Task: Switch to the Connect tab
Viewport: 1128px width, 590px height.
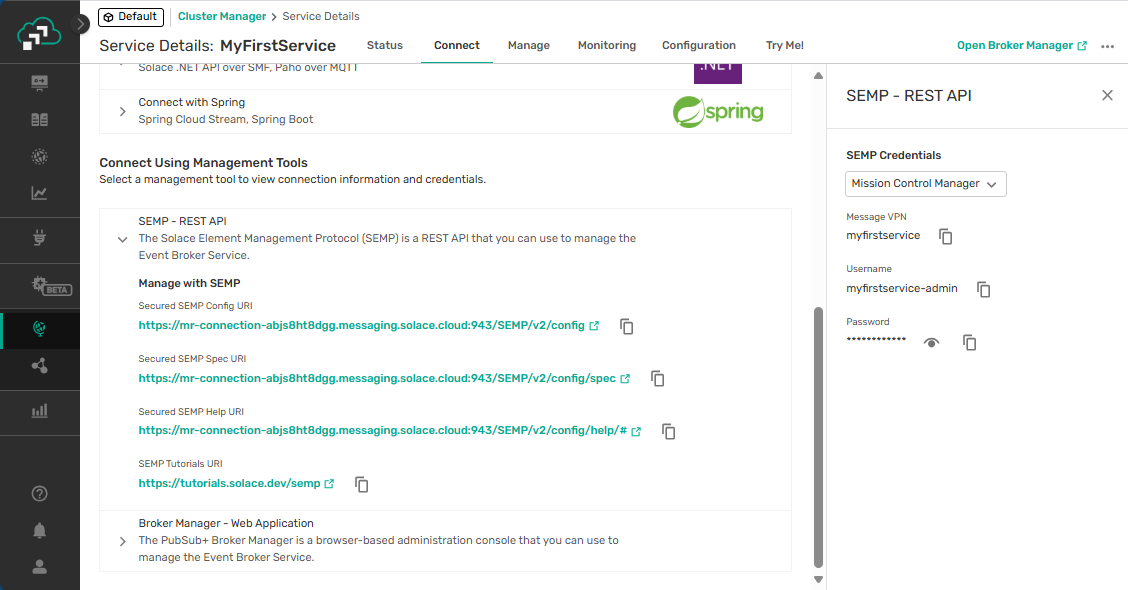Action: click(x=457, y=45)
